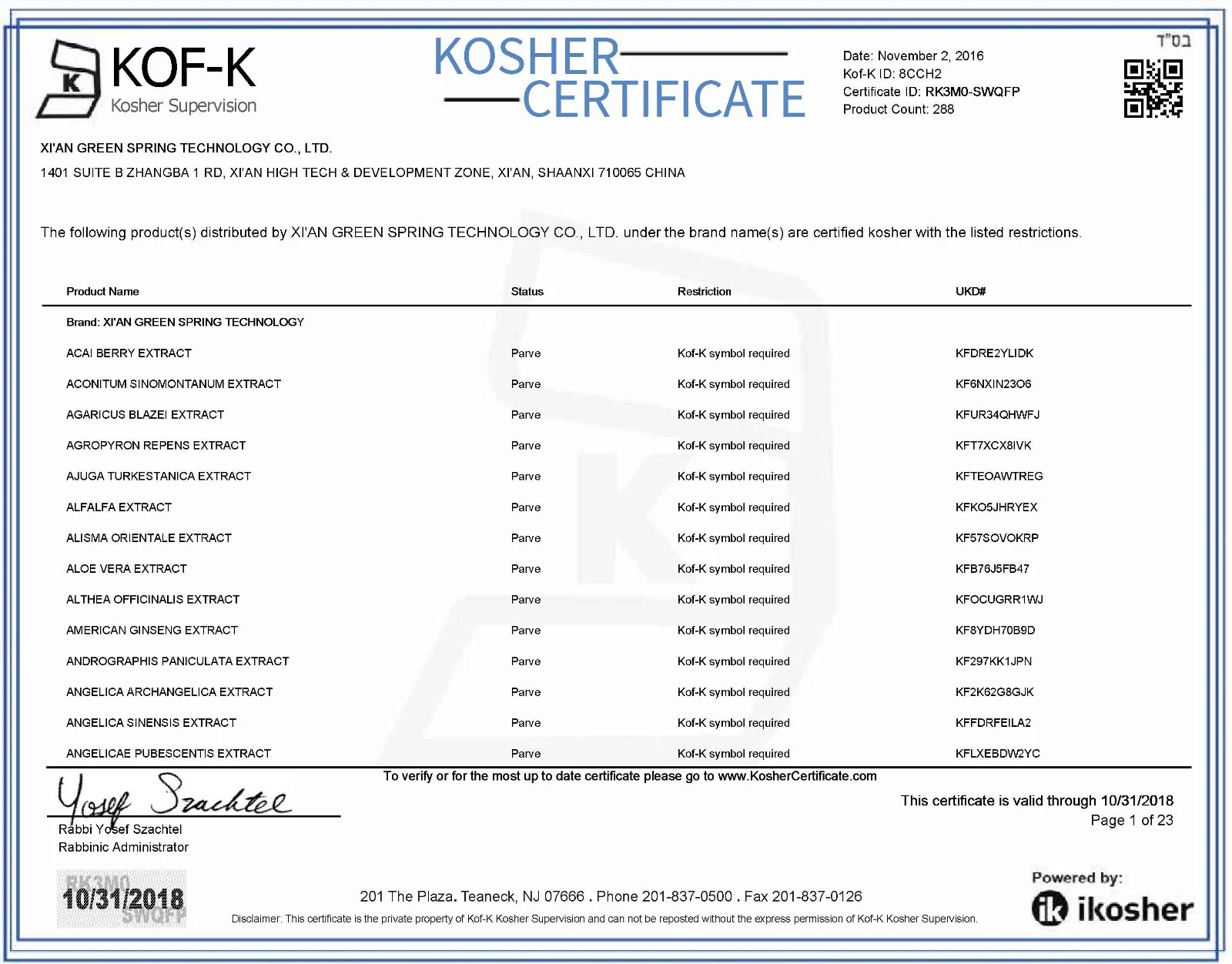
Task: Click the KOSHER CERTIFICATE title
Action: pos(620,79)
